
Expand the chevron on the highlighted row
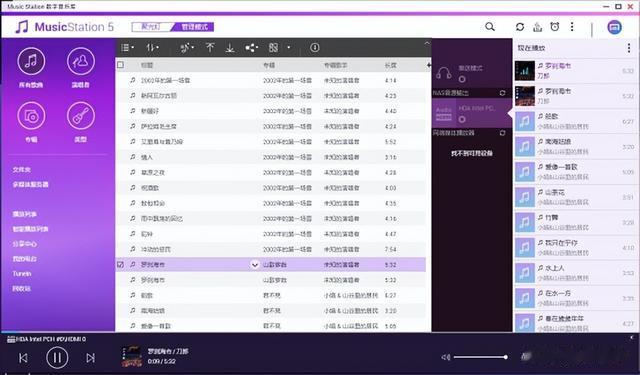click(x=255, y=264)
